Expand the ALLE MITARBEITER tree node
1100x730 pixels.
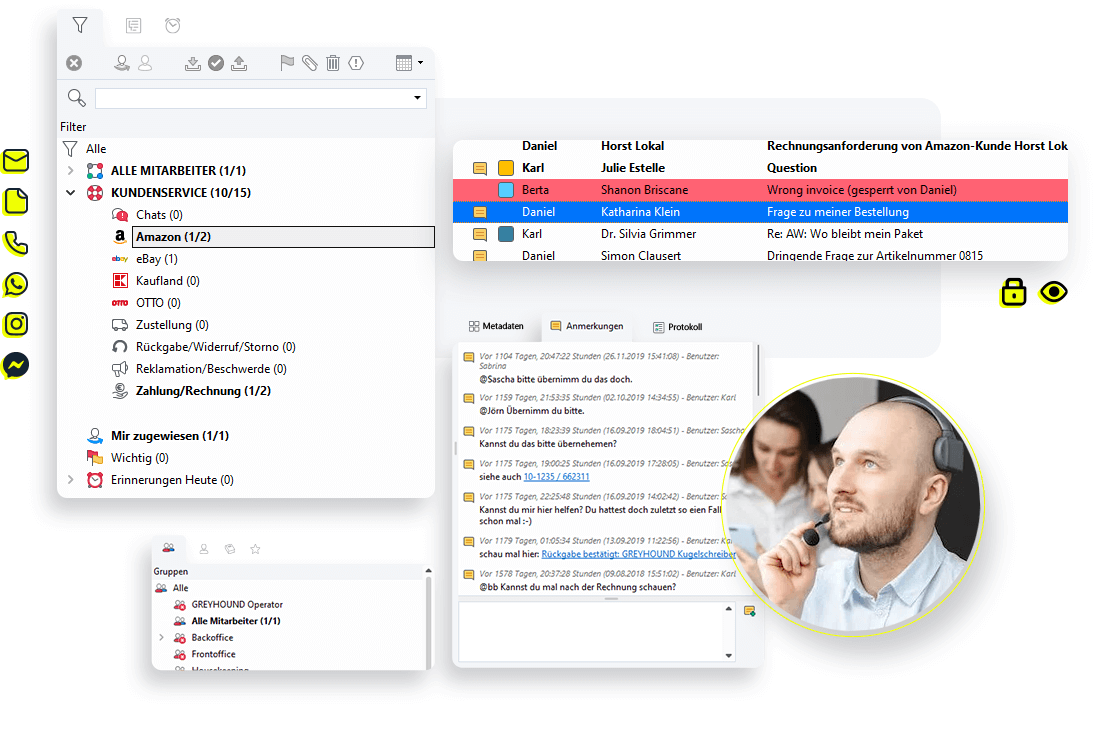70,170
